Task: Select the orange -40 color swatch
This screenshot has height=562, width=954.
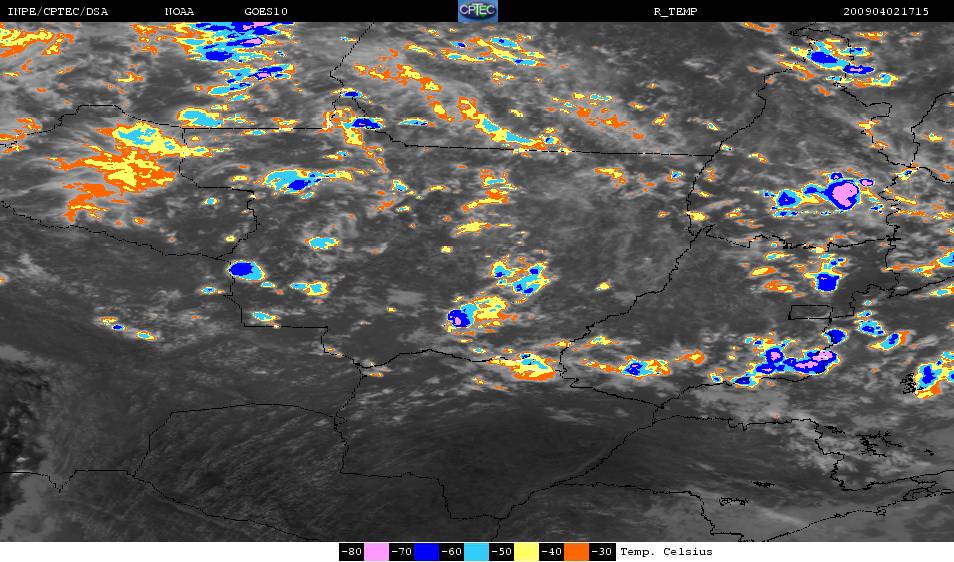Action: coord(576,552)
